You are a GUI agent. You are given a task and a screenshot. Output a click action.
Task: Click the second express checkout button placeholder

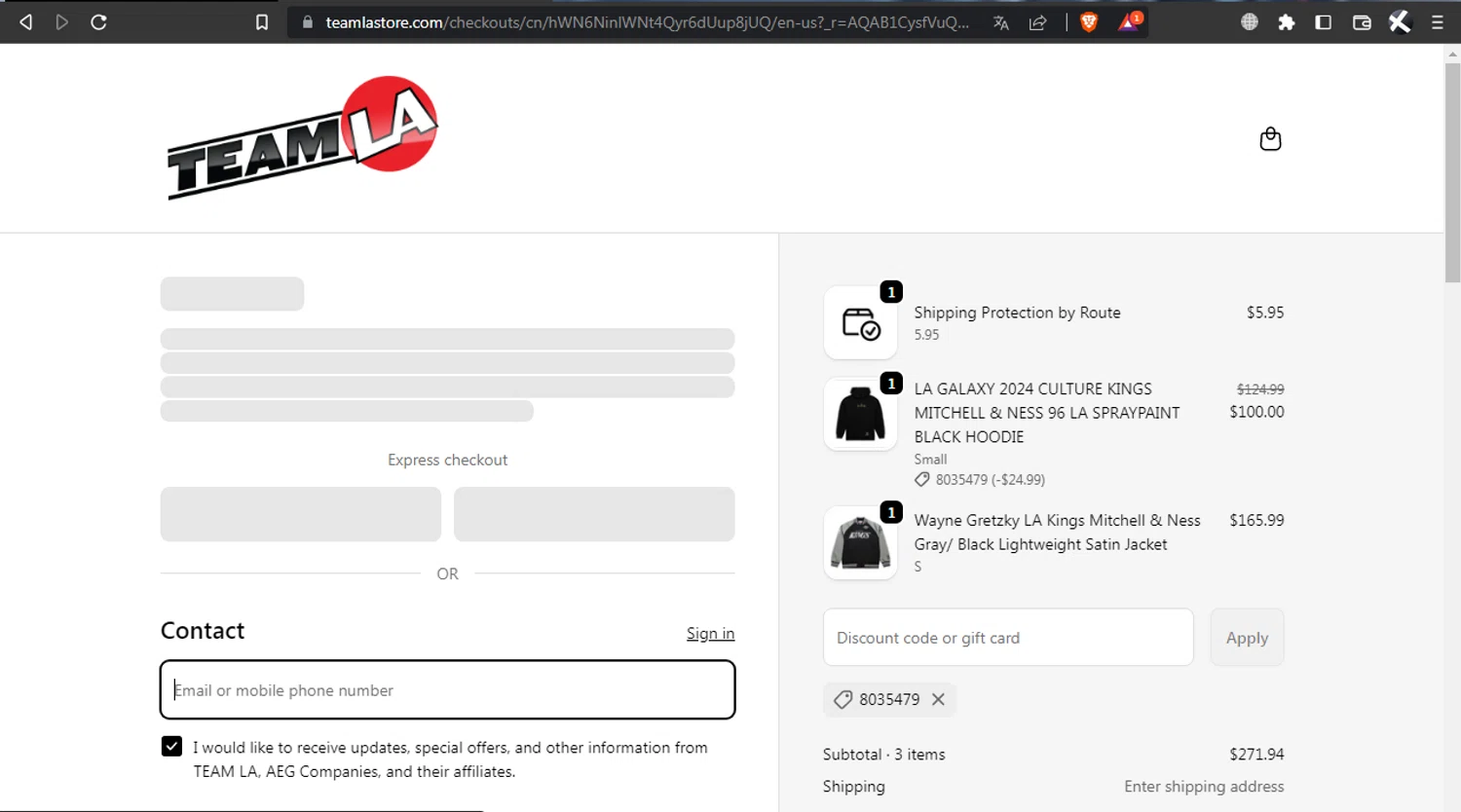click(x=594, y=514)
